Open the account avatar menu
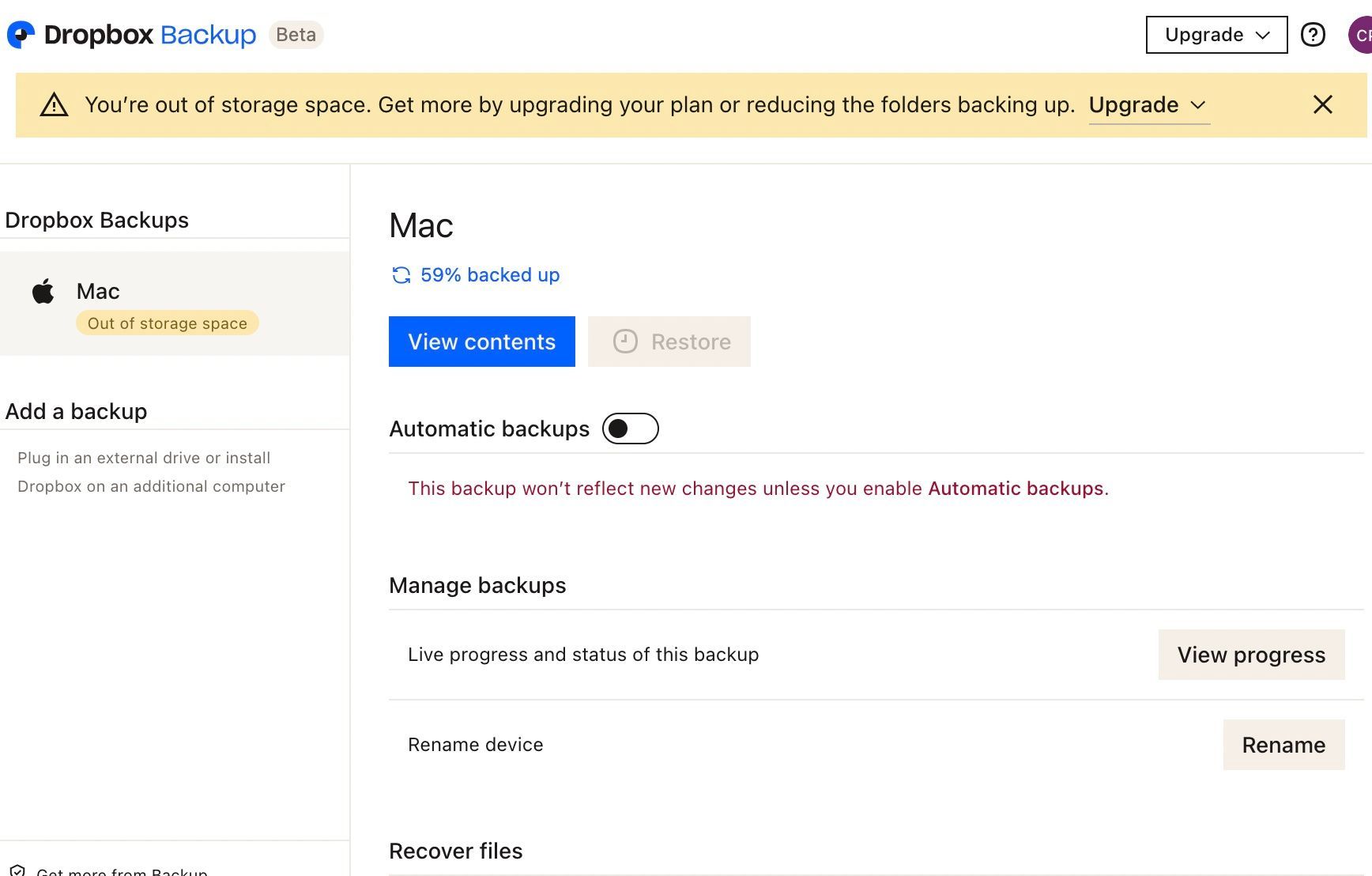This screenshot has height=876, width=1372. (x=1360, y=35)
